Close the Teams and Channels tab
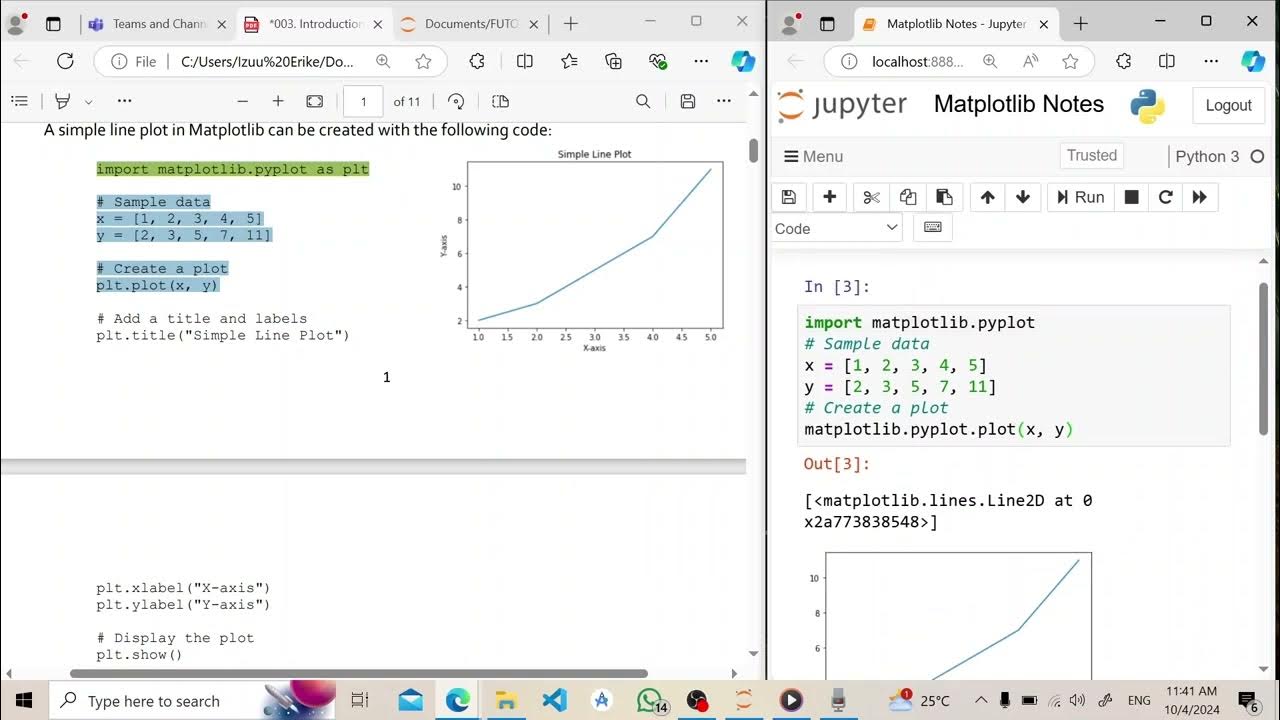 tap(219, 23)
